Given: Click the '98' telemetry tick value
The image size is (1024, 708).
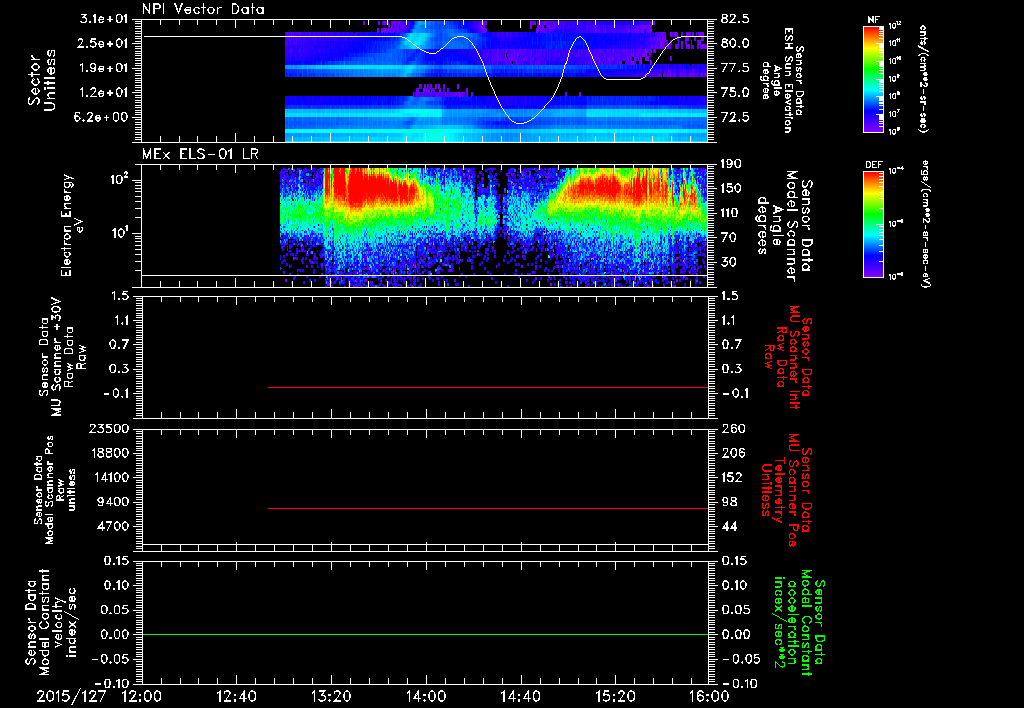Looking at the screenshot, I should click(x=729, y=502).
